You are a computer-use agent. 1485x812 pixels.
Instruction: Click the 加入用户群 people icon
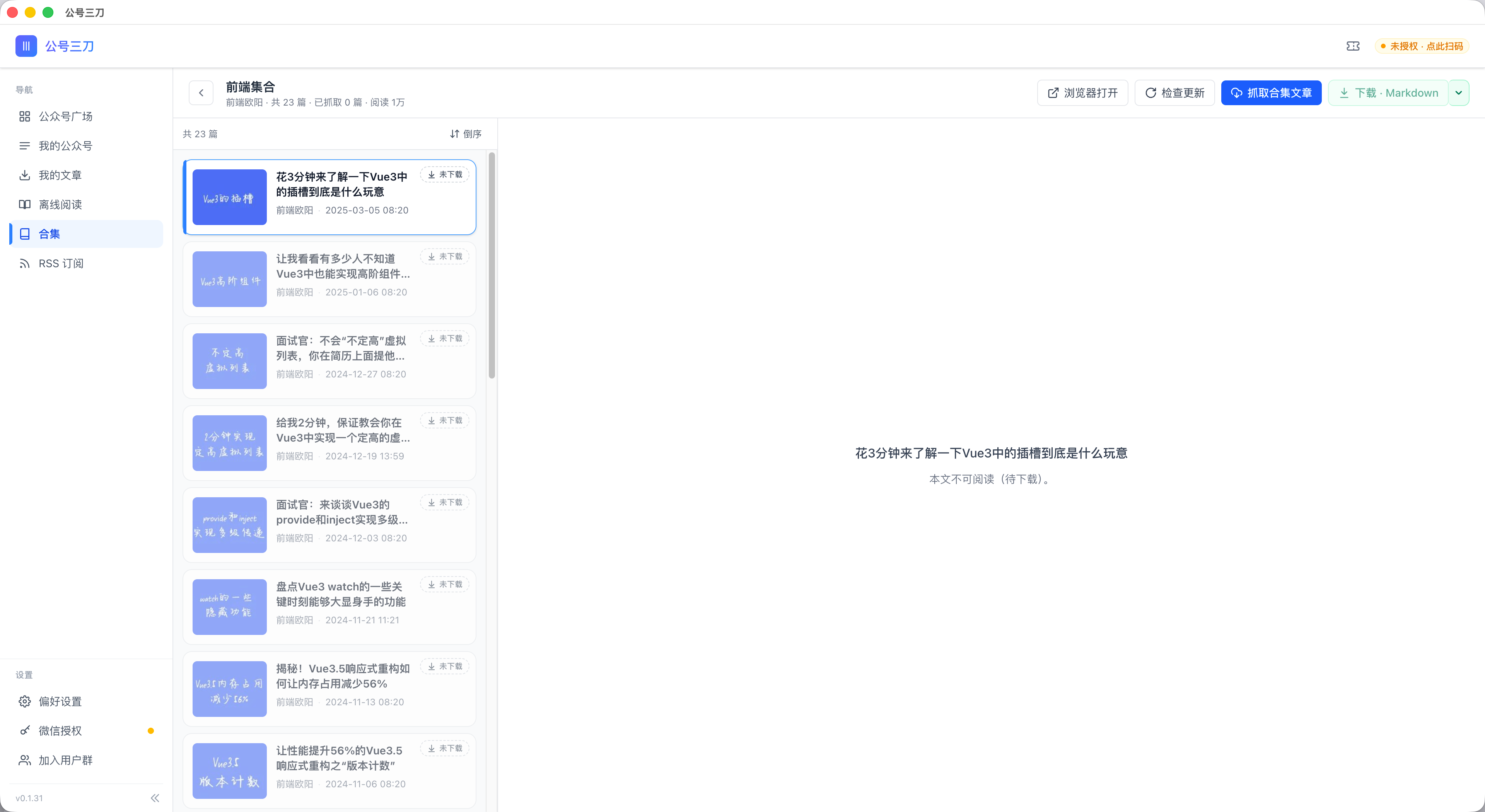(x=24, y=760)
